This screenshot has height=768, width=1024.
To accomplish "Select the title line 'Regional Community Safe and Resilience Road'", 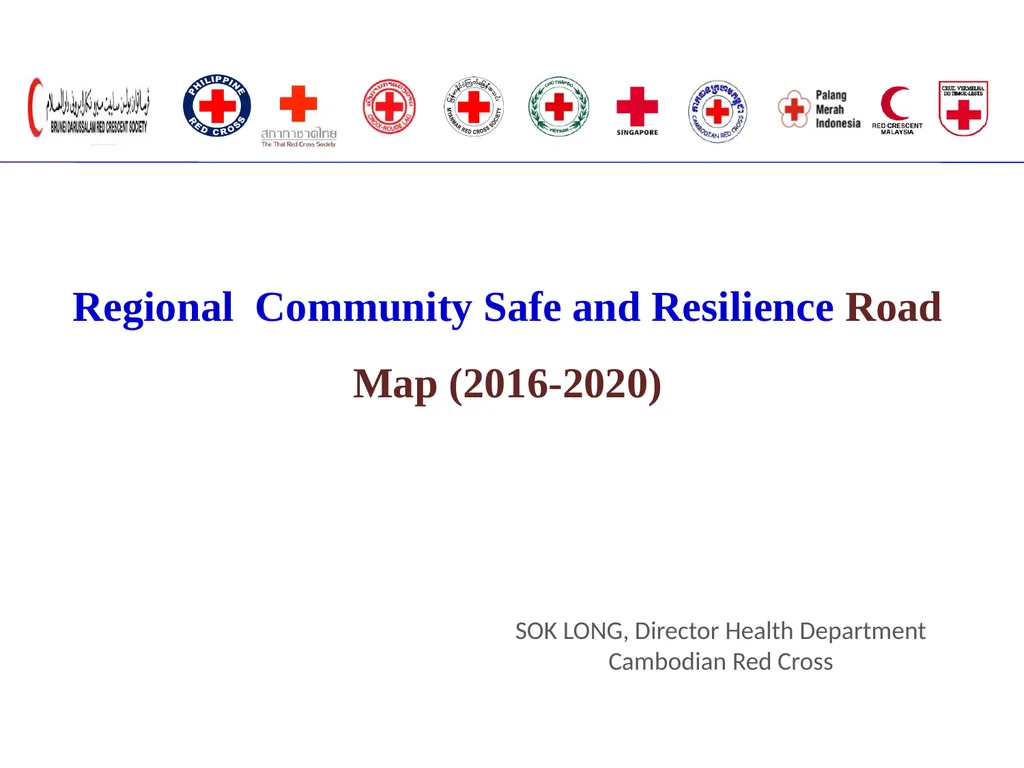I will pyautogui.click(x=507, y=307).
